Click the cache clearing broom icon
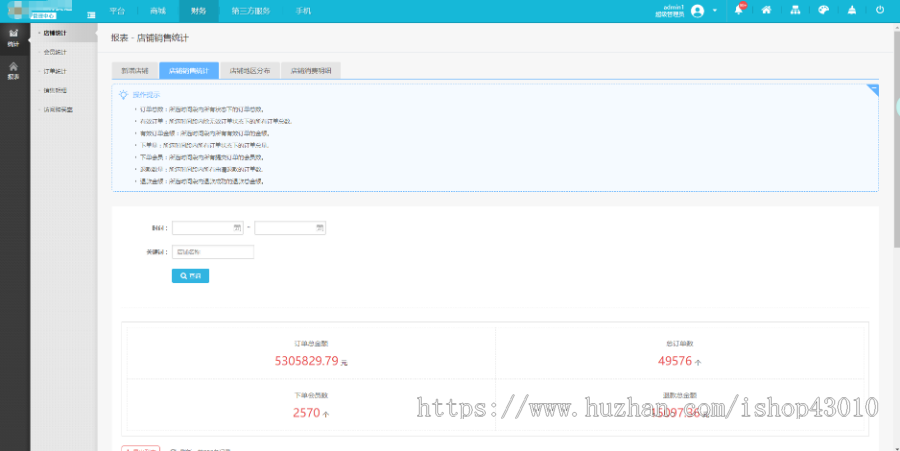This screenshot has width=900, height=451. [852, 10]
